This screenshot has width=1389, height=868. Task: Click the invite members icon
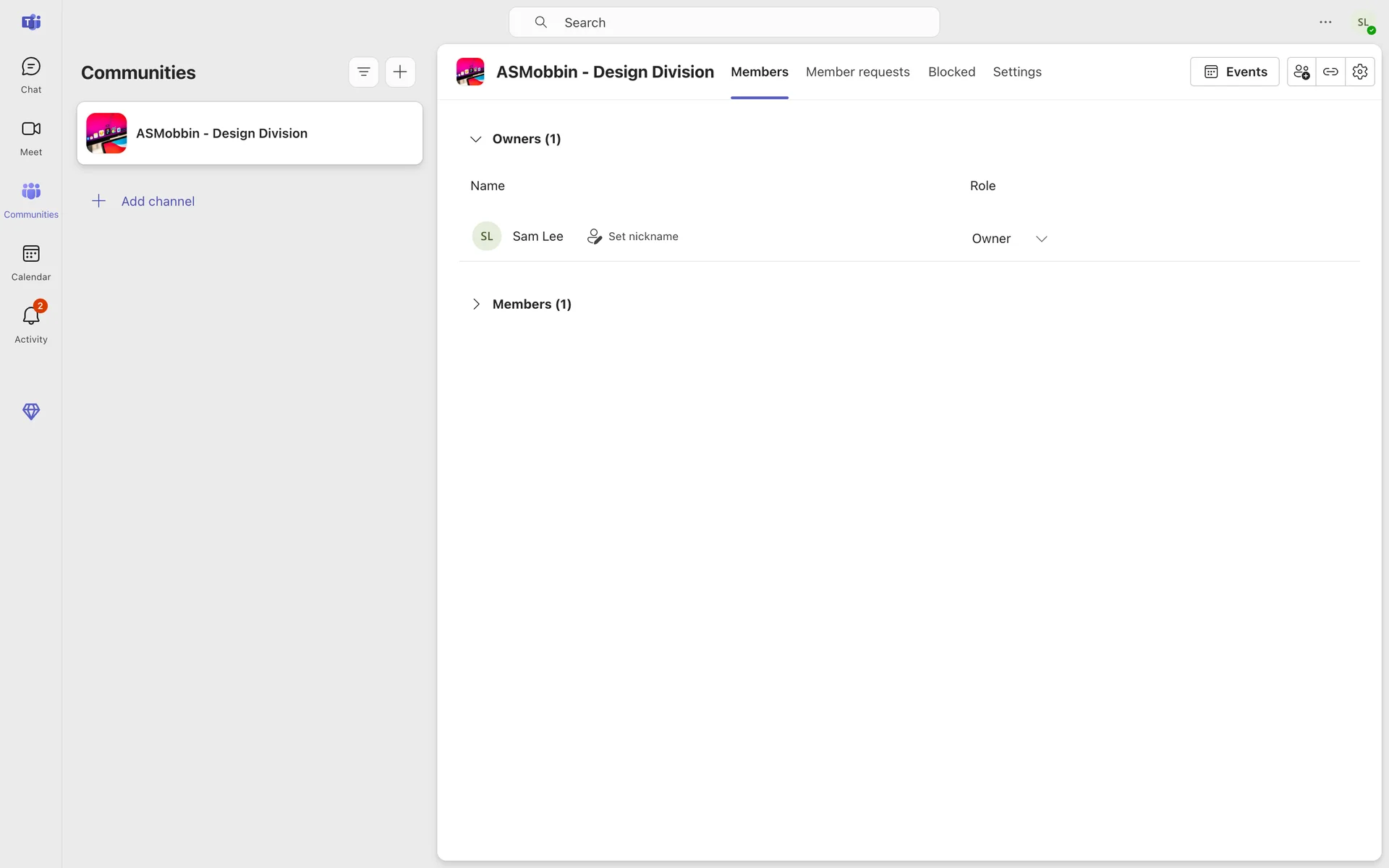tap(1301, 72)
